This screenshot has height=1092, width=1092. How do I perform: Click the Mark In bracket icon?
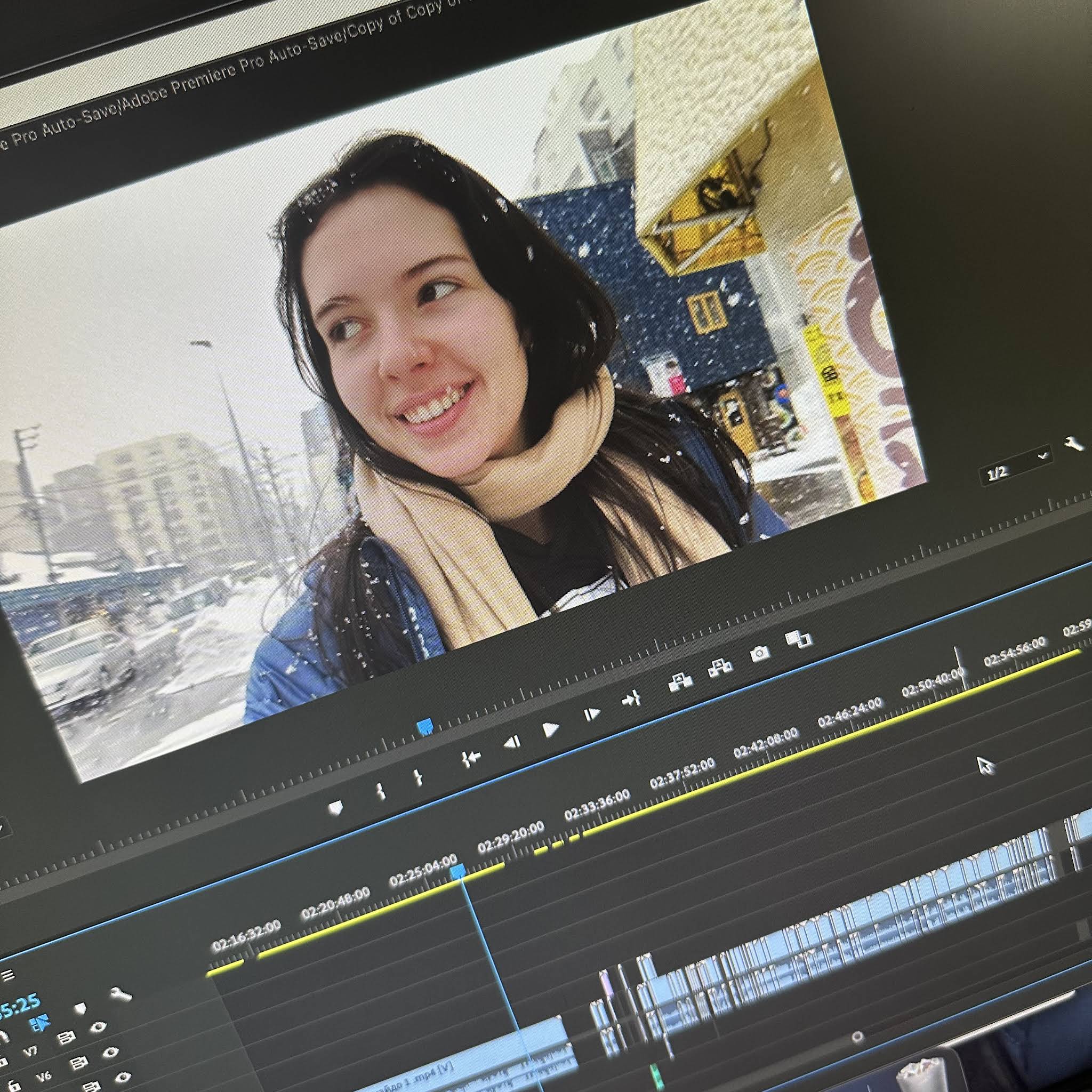pyautogui.click(x=381, y=790)
